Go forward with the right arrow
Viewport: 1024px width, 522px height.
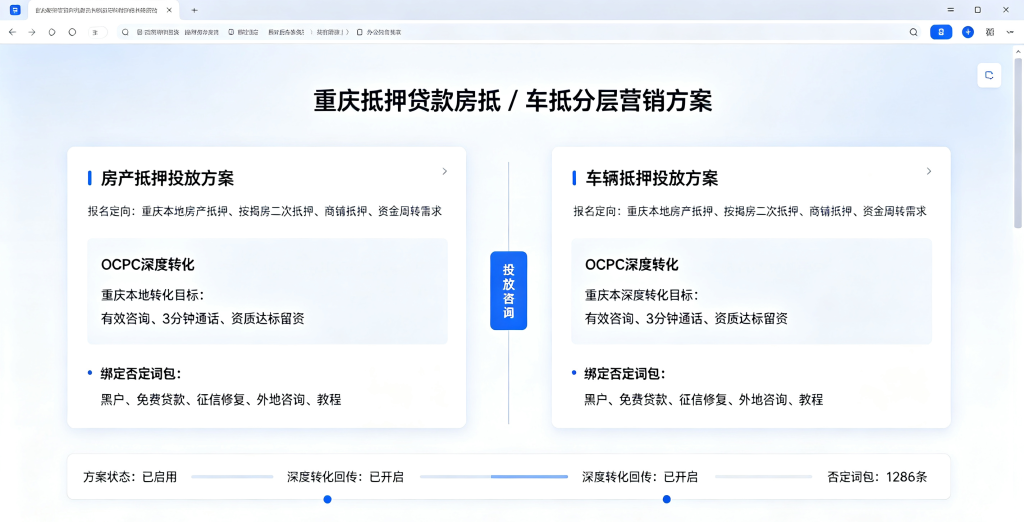(x=31, y=32)
